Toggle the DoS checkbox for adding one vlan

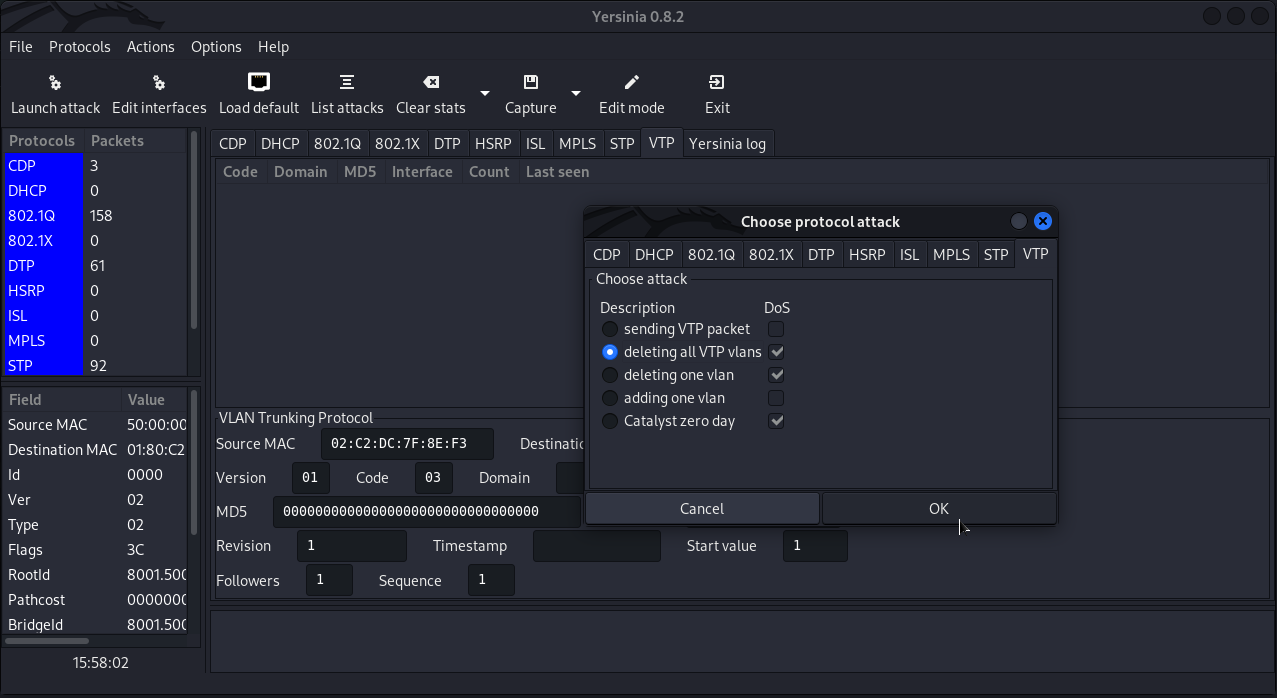[776, 398]
